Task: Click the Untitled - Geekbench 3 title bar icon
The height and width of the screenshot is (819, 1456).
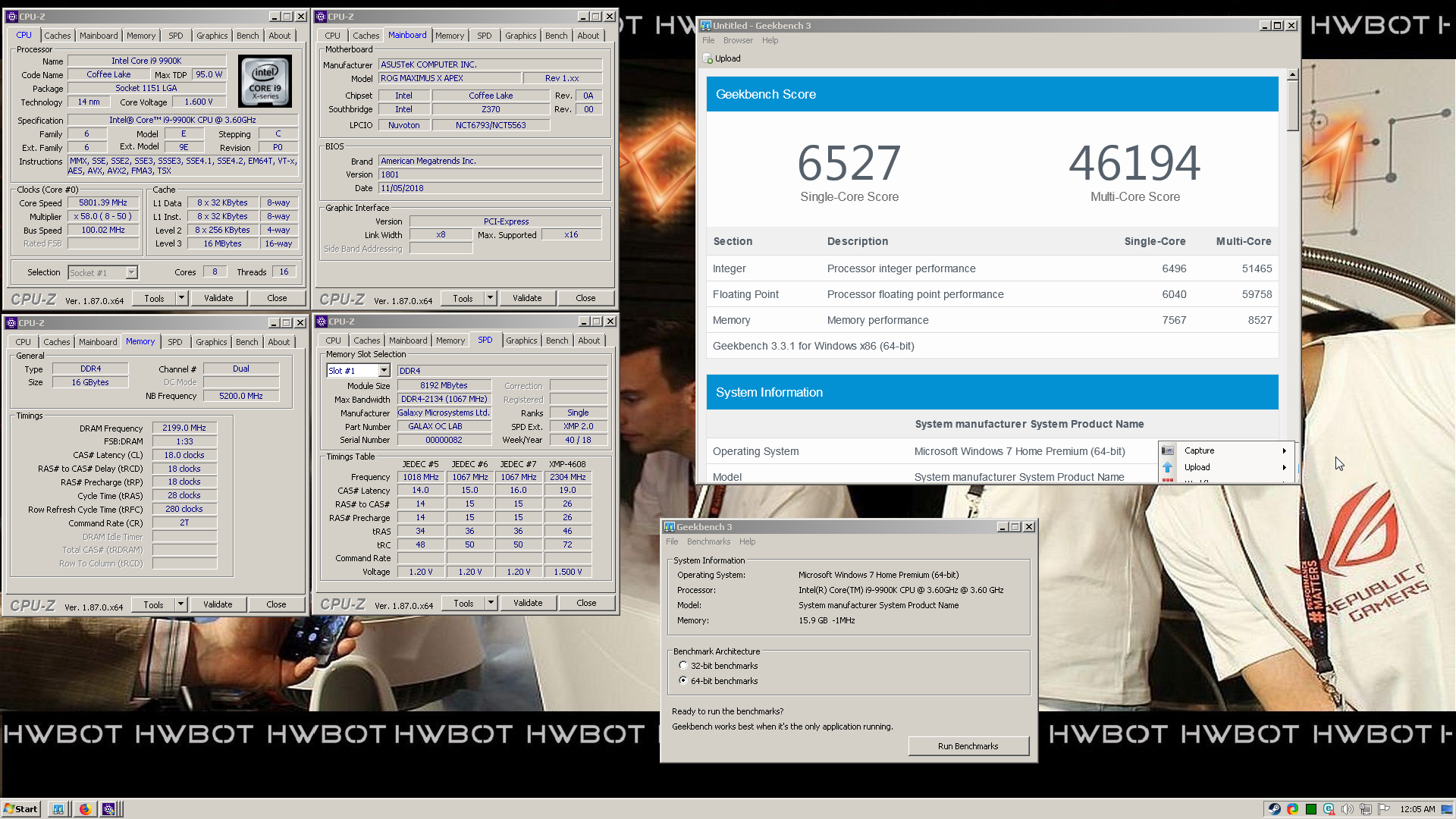Action: tap(705, 26)
